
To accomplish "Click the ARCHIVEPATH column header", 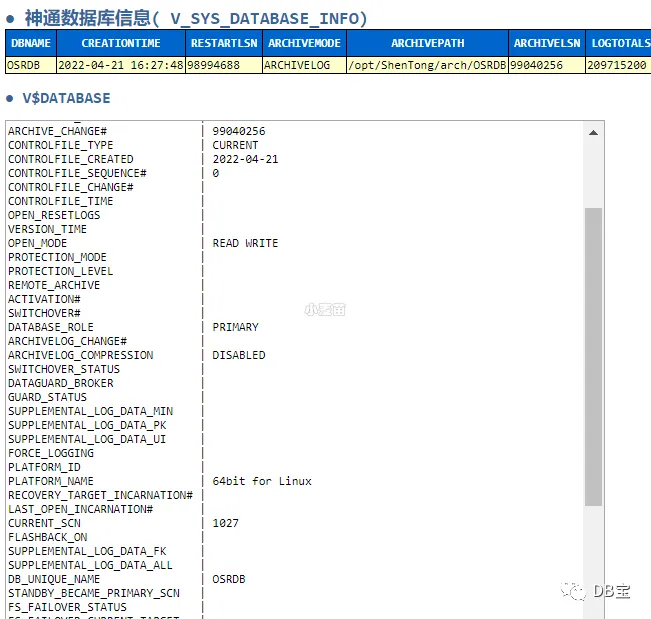I will coord(428,43).
